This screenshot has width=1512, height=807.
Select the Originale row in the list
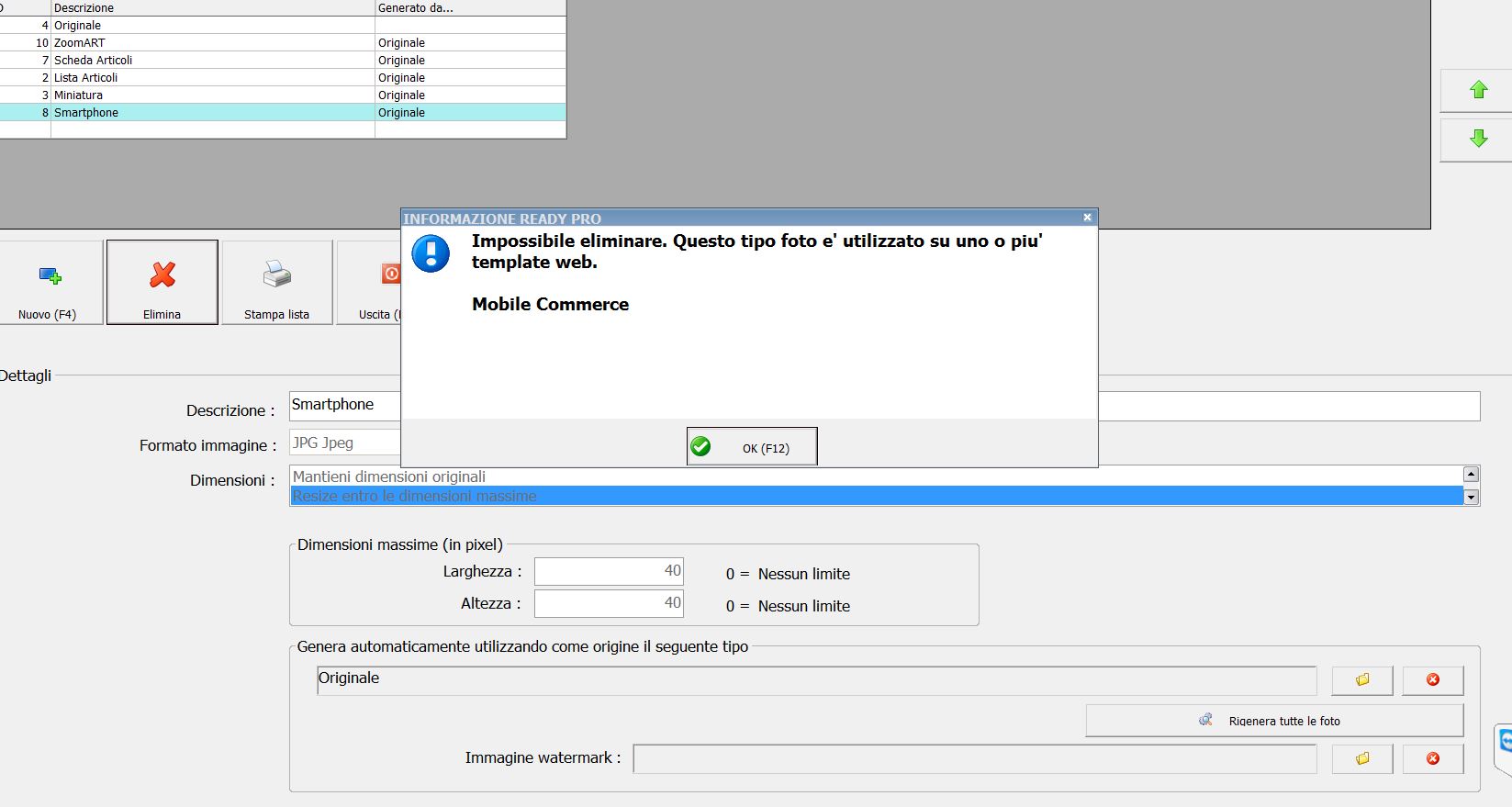(283, 26)
